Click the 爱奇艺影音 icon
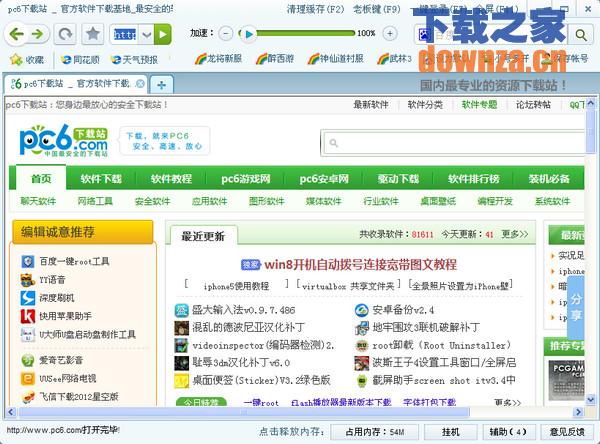The width and height of the screenshot is (600, 444). tap(28, 360)
